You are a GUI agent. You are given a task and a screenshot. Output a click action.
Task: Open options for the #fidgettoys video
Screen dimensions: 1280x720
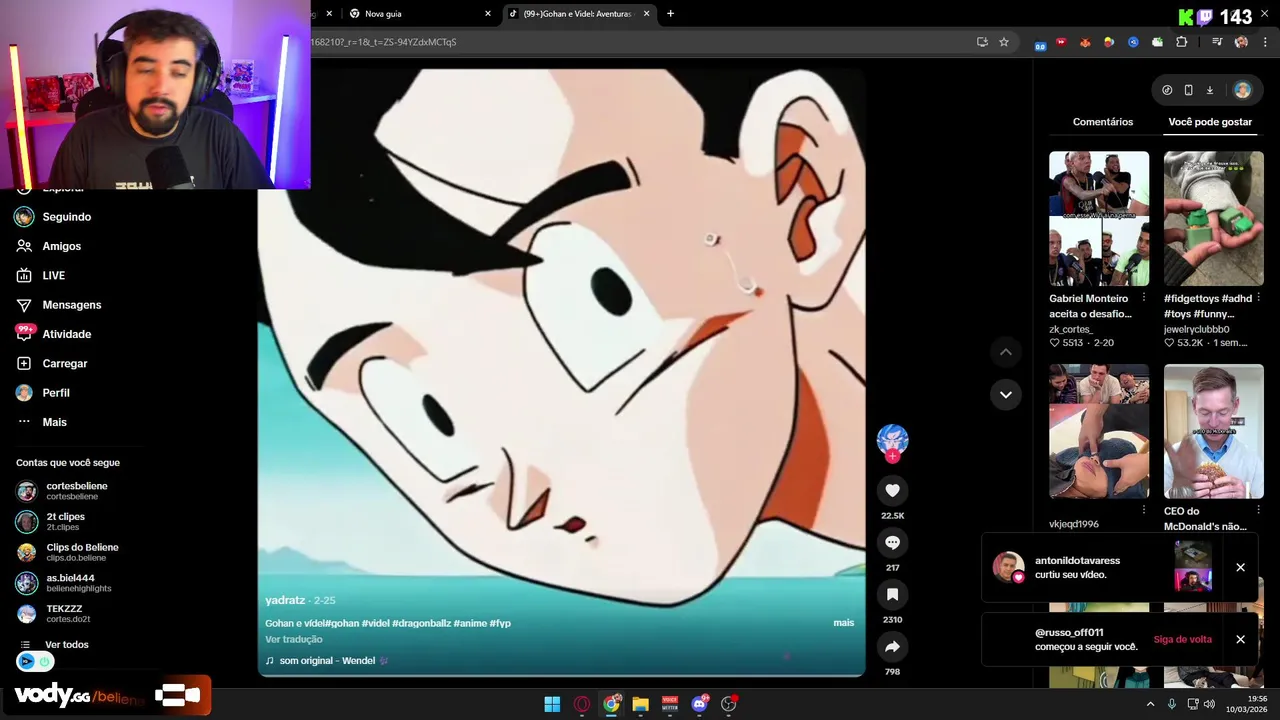[1259, 298]
